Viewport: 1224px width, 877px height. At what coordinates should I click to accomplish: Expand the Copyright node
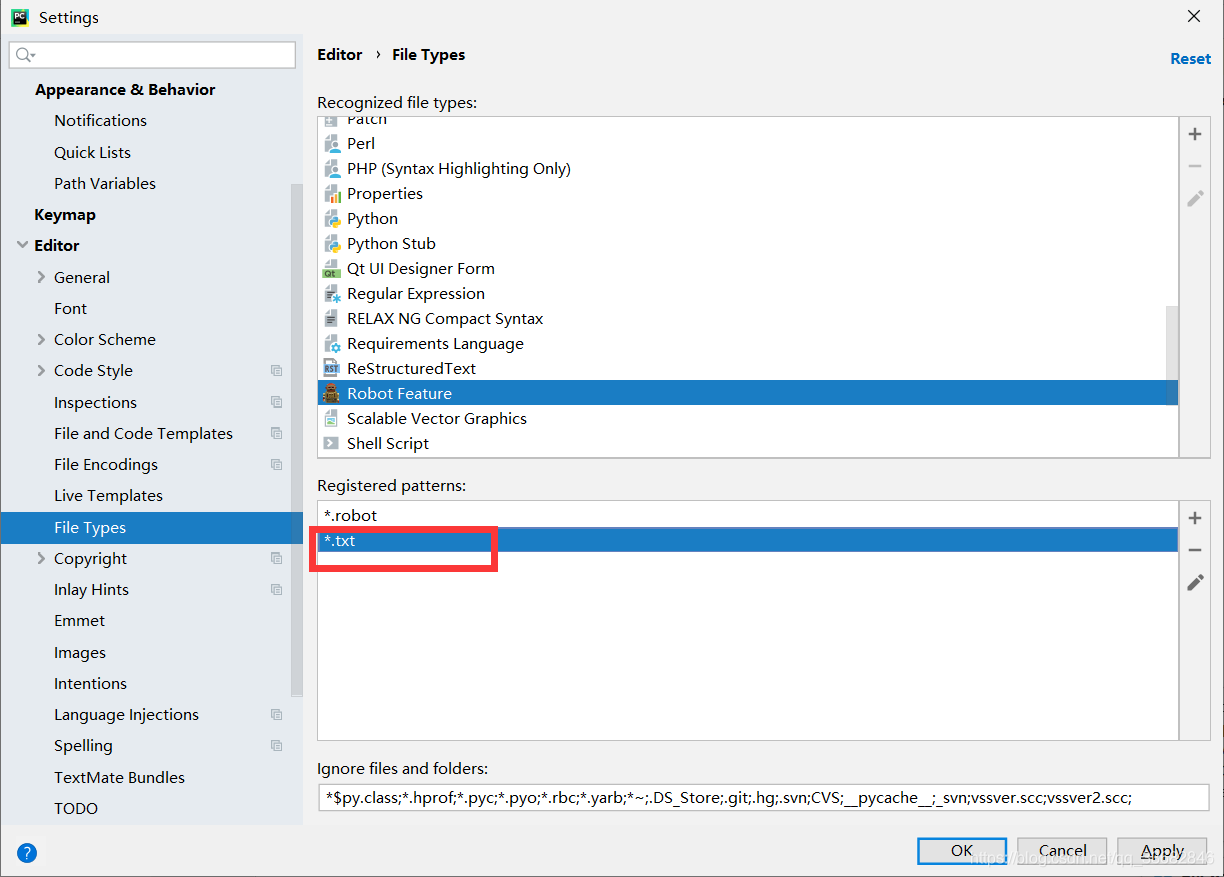(41, 558)
